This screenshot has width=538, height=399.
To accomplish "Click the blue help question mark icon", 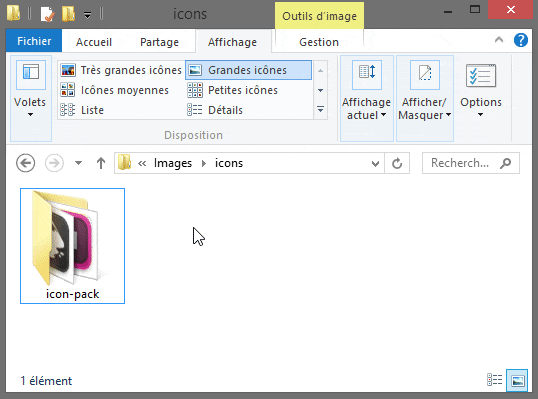I will (x=521, y=40).
